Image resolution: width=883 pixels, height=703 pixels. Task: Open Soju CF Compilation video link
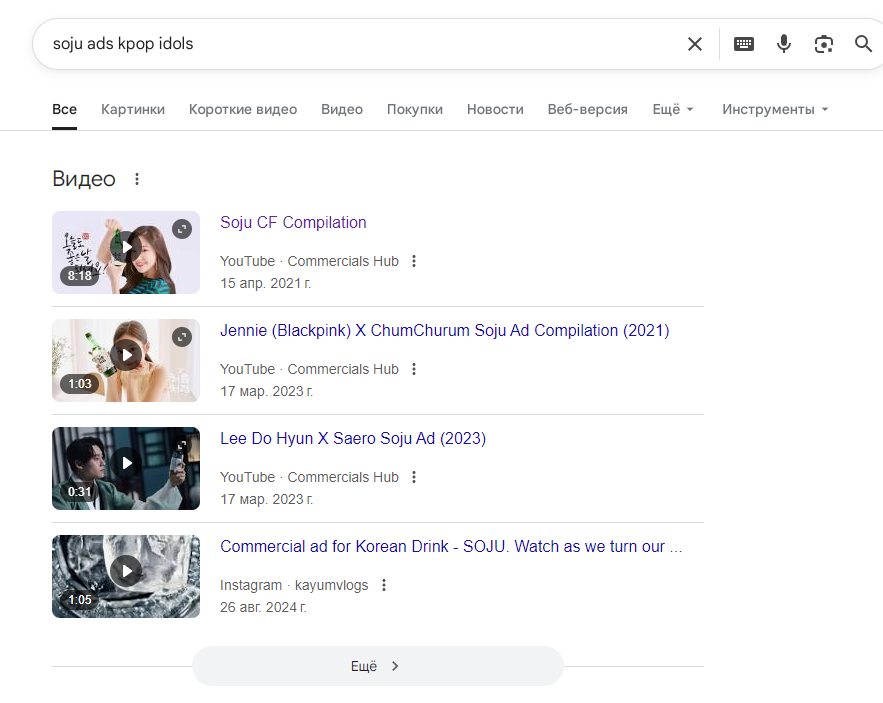click(x=293, y=223)
